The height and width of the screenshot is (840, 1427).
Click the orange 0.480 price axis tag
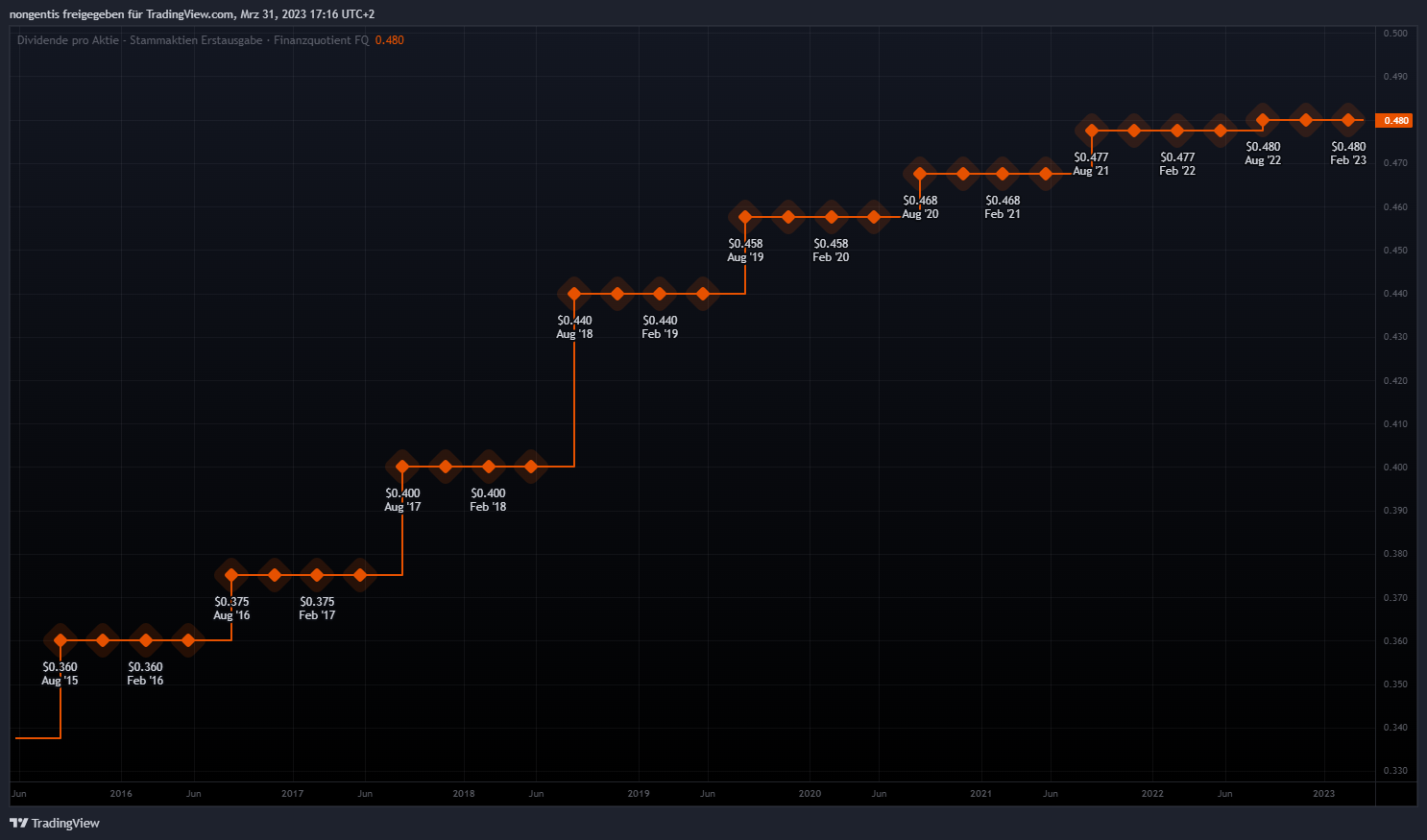point(1395,121)
